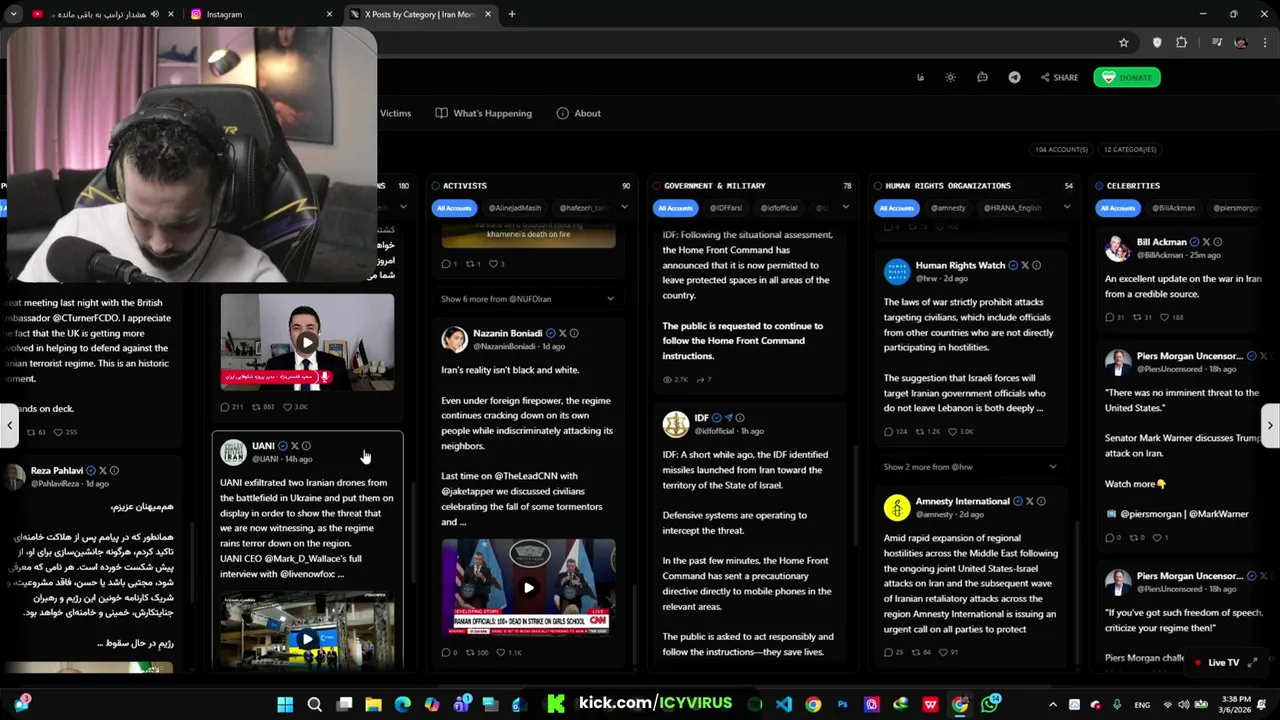This screenshot has height=720, width=1280.
Task: Open Photoshop from the taskbar
Action: [842, 704]
